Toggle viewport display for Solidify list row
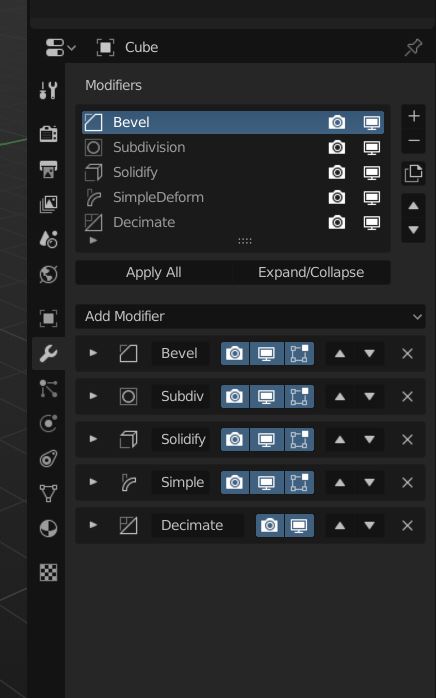Image resolution: width=436 pixels, height=698 pixels. pyautogui.click(x=371, y=172)
